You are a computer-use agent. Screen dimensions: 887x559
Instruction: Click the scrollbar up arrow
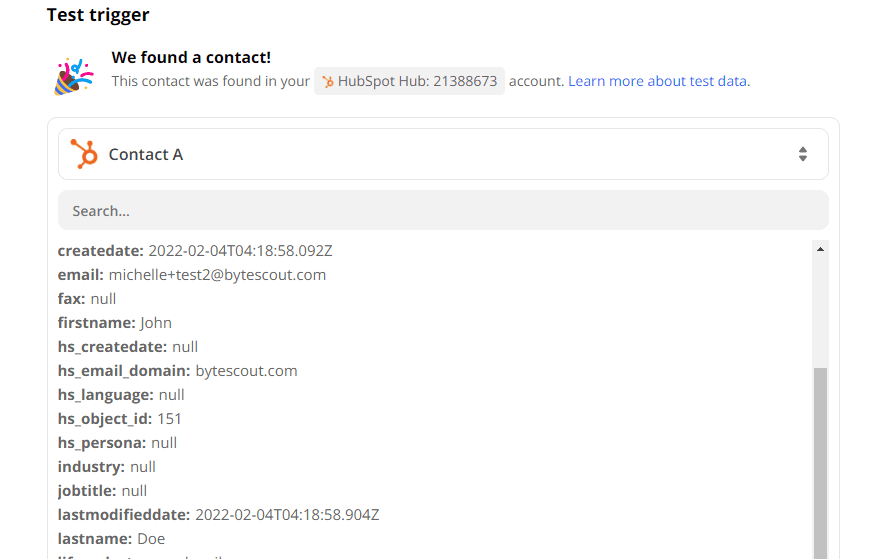[821, 249]
